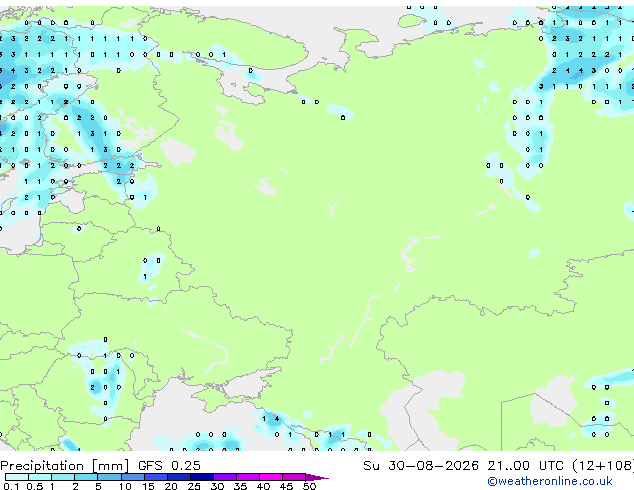Click the 'Precipitation [mm]' title text
This screenshot has height=490, width=634.
click(x=65, y=466)
